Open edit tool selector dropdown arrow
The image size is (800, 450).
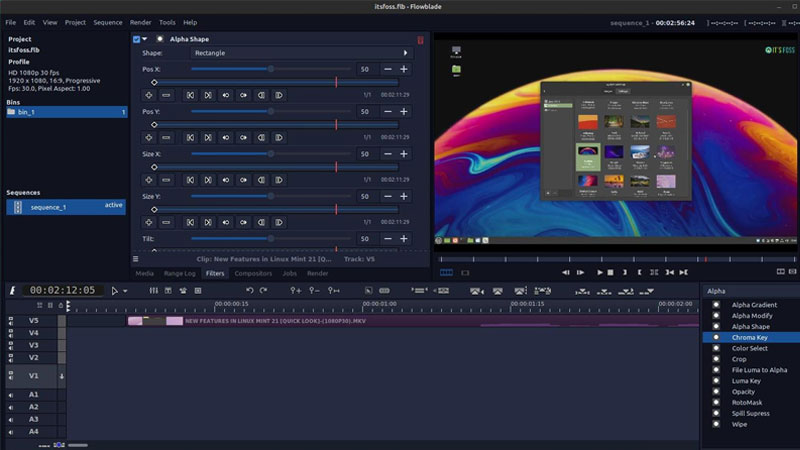(125, 291)
